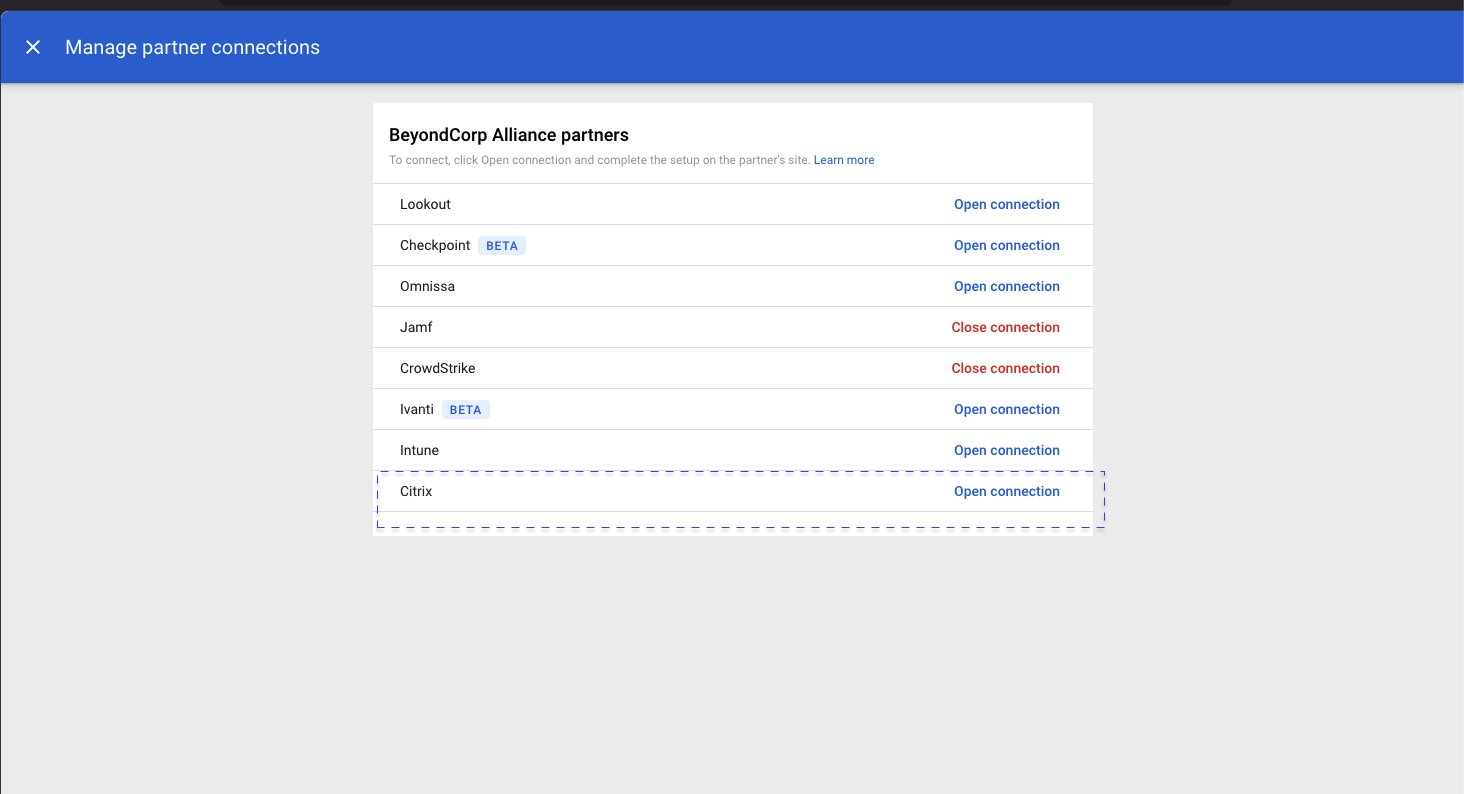Select the Jamf partner name
Viewport: 1464px width, 794px height.
coord(416,327)
